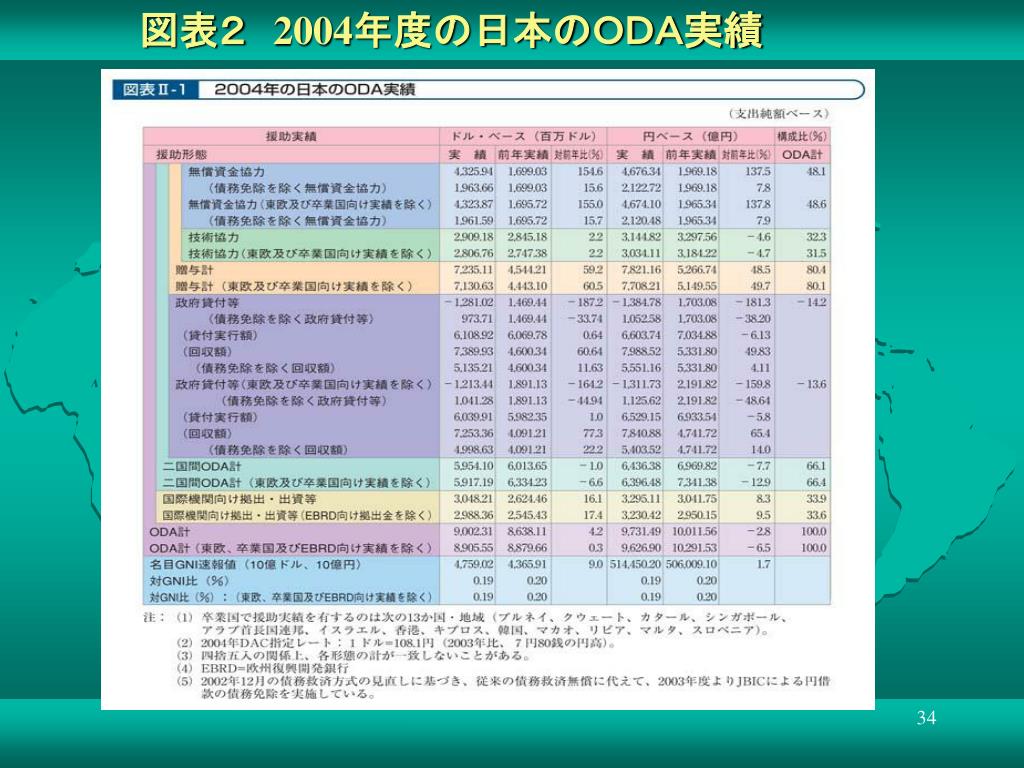Click slide title 図表2 2004年度の日本のODA実績
1024x768 pixels.
click(x=452, y=30)
